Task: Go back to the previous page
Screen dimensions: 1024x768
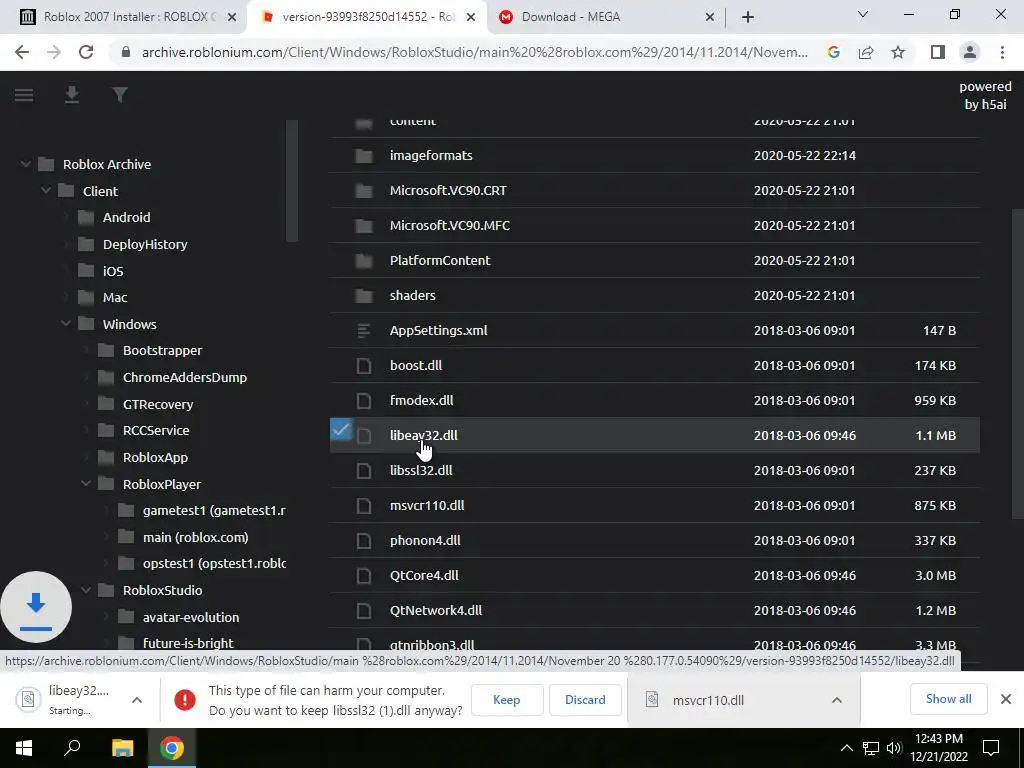Action: click(22, 52)
